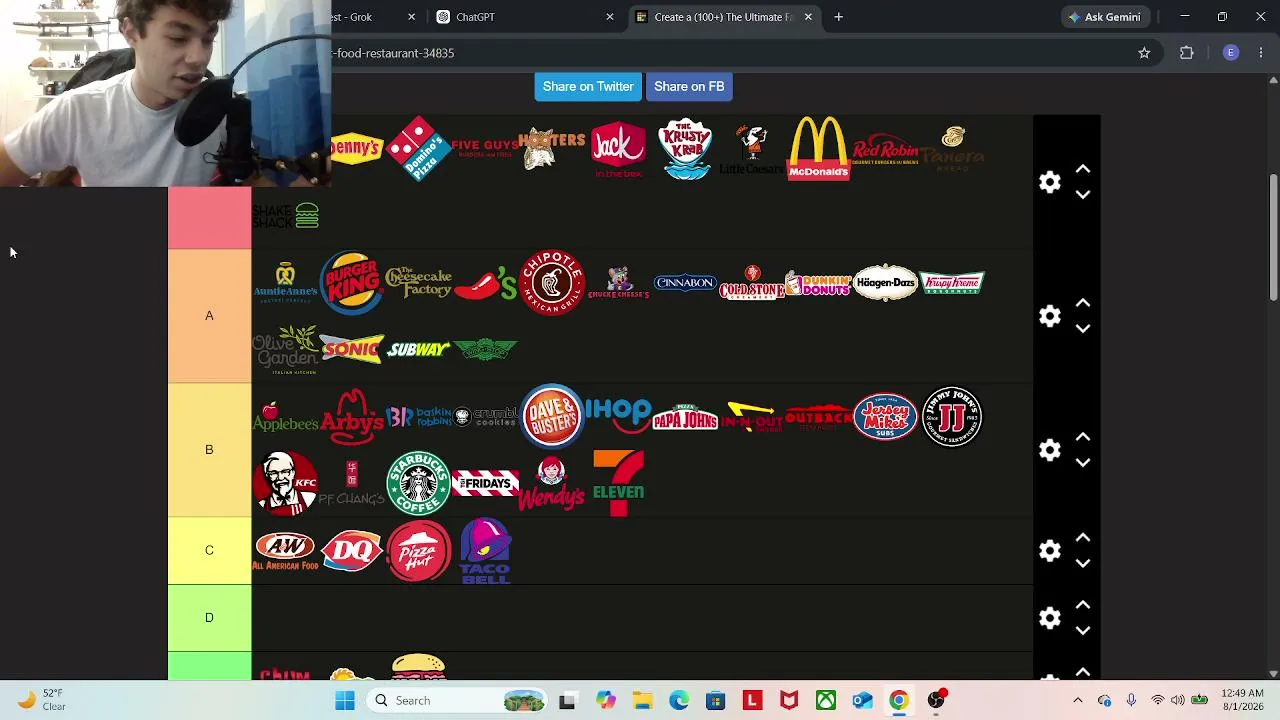Move the C tier row down
Screen dimensions: 1280x720
click(1083, 564)
